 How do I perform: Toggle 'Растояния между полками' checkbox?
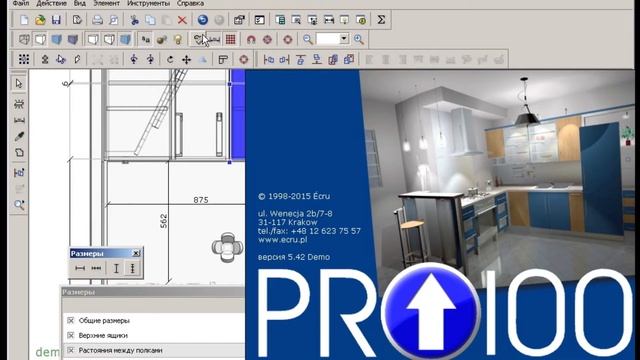click(x=71, y=350)
